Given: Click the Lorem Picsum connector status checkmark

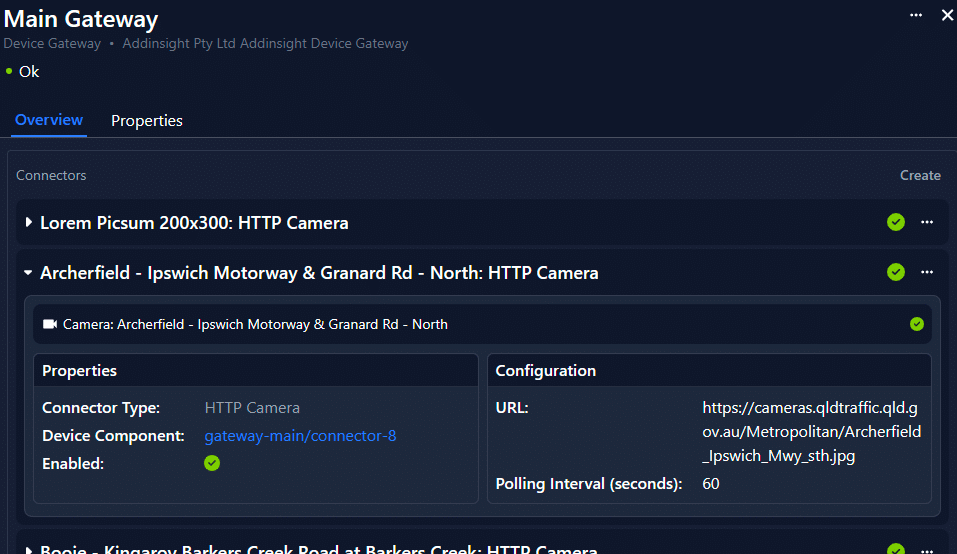Looking at the screenshot, I should tap(896, 222).
